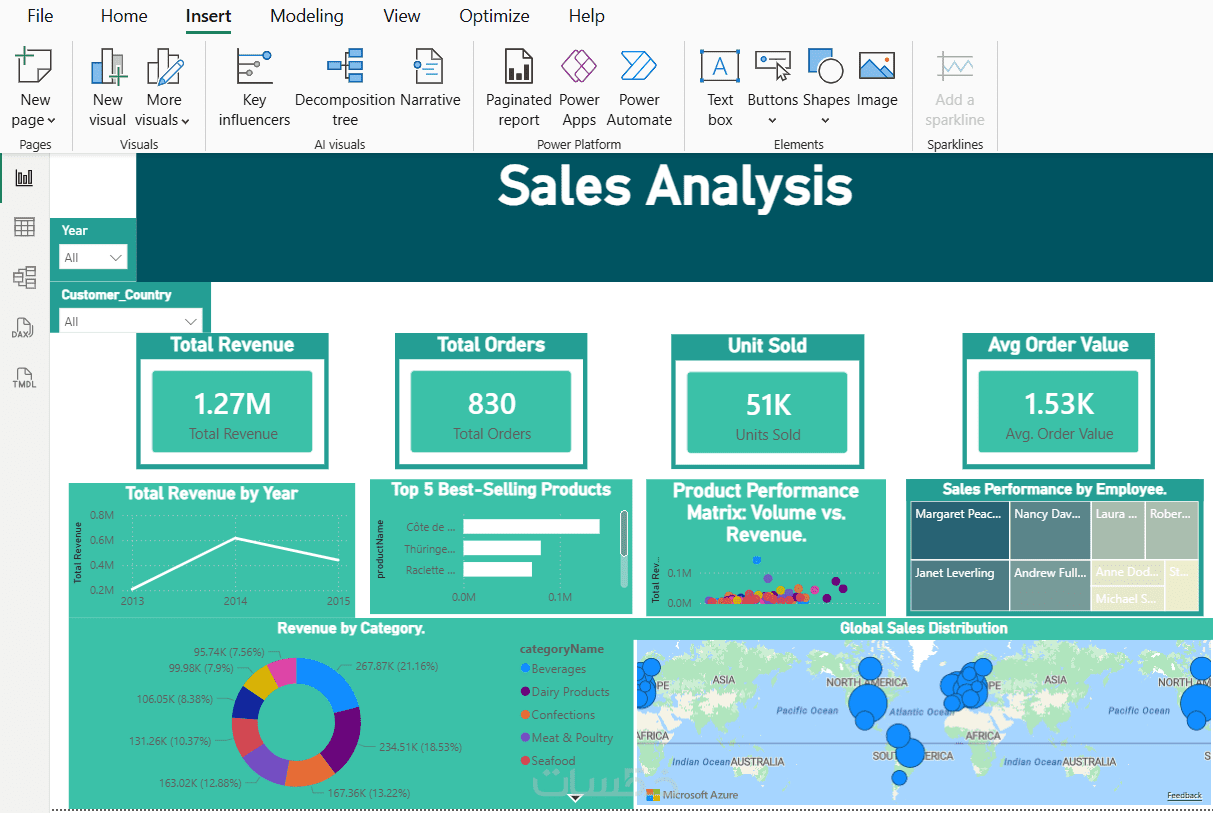Click the Thüringe... bar in chart

coord(502,548)
